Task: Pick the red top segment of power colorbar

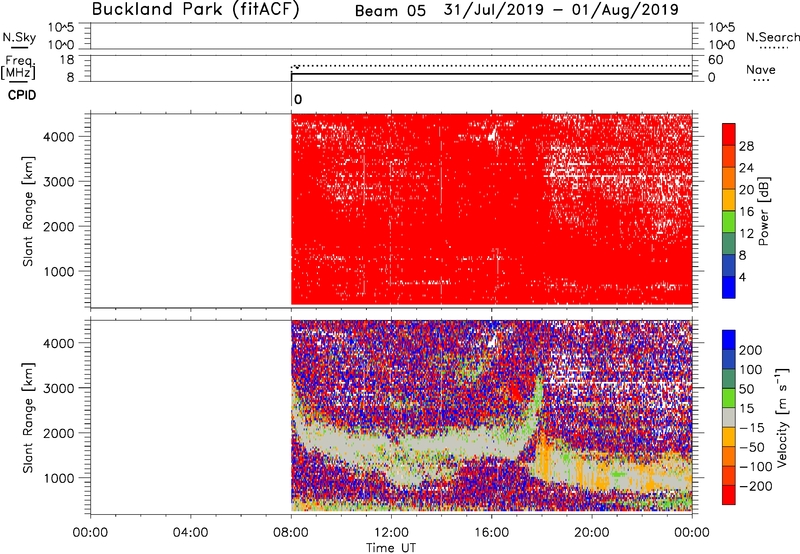Action: 729,134
